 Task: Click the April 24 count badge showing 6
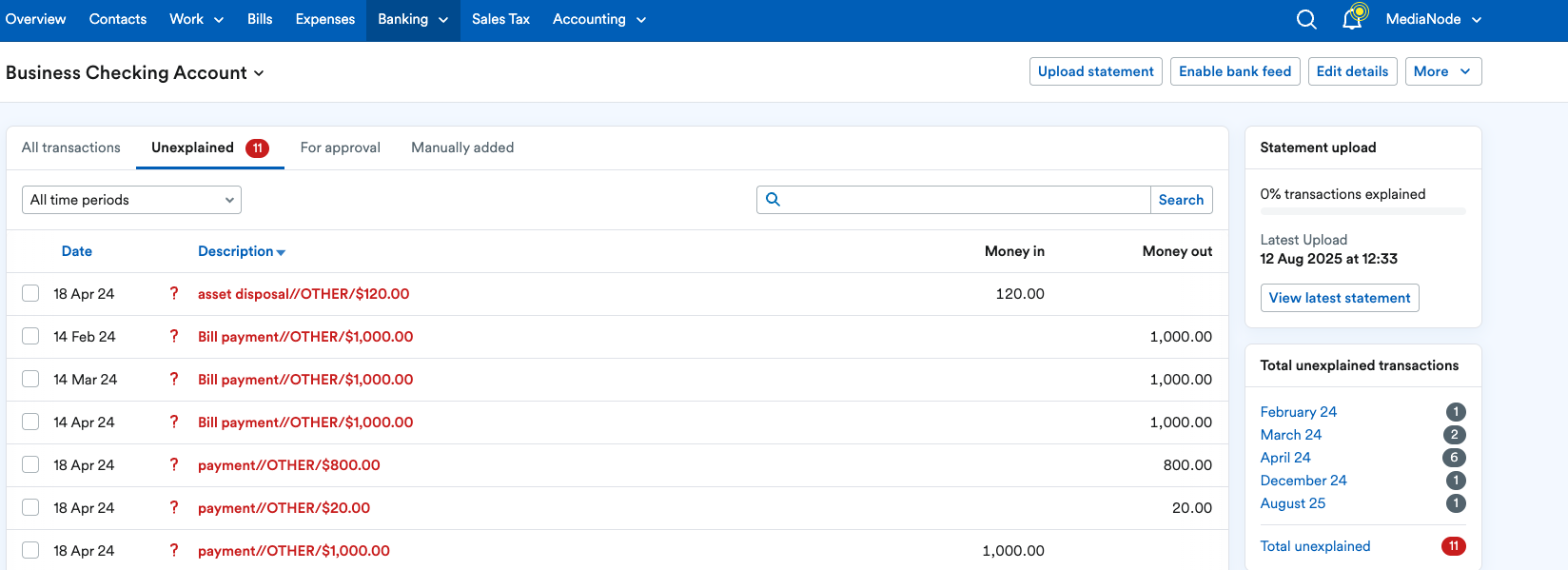click(1454, 458)
